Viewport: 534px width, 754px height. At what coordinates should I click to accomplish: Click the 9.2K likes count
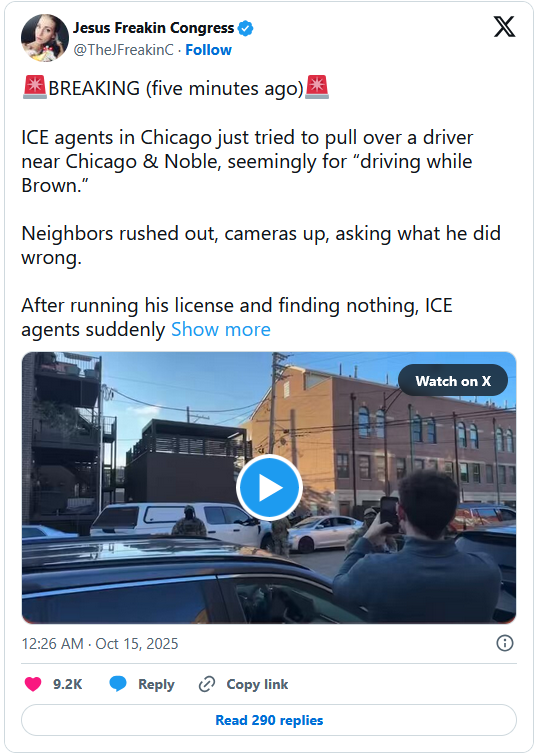68,684
